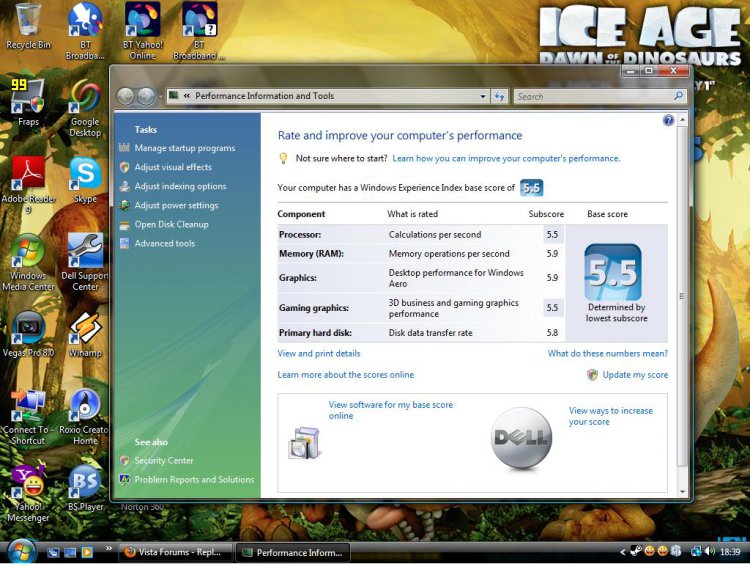Open Adjust visual effects task
750x564 pixels.
point(173,167)
